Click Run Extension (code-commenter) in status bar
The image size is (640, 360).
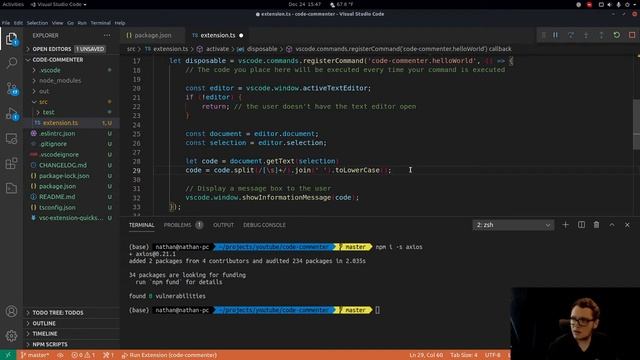tap(169, 355)
